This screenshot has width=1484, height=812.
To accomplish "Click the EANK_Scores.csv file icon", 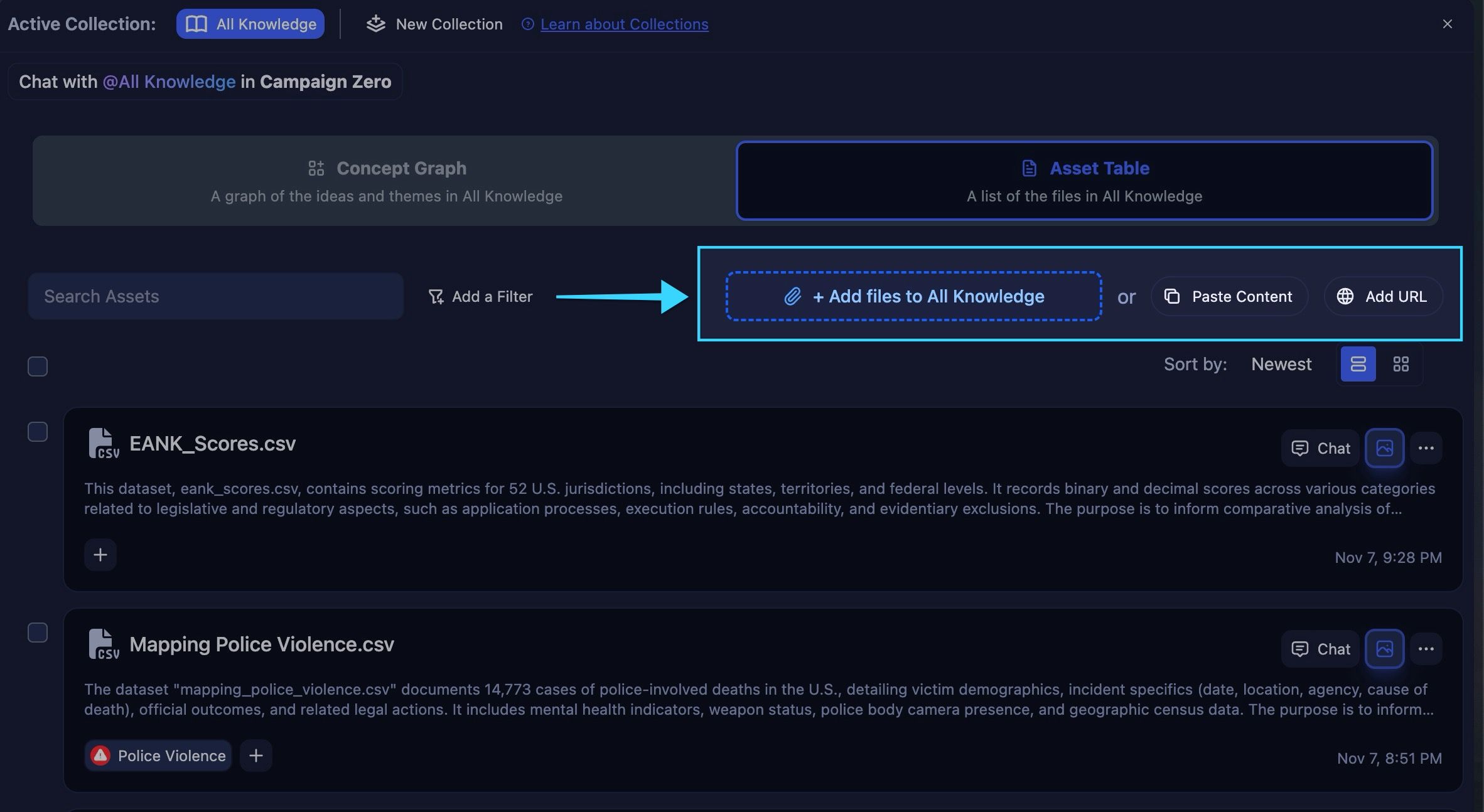I will pos(103,444).
